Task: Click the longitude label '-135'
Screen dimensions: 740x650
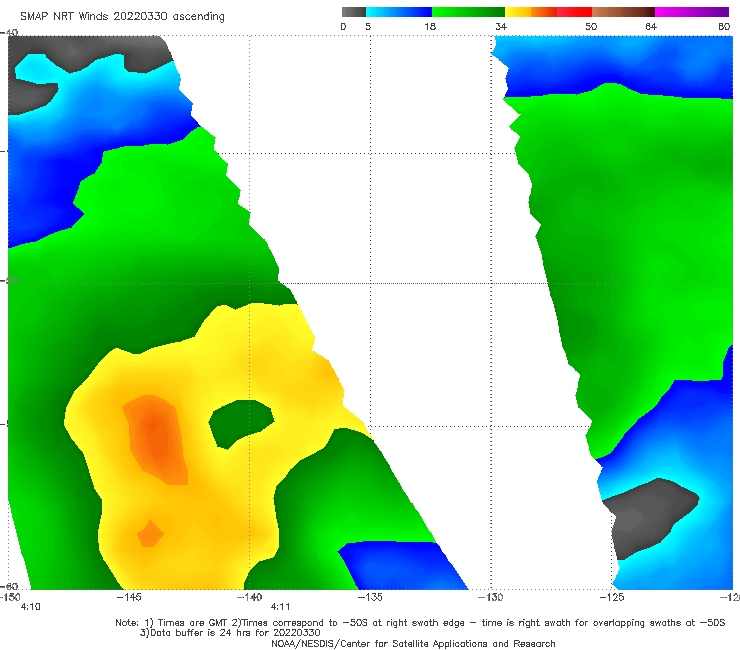Action: [370, 597]
